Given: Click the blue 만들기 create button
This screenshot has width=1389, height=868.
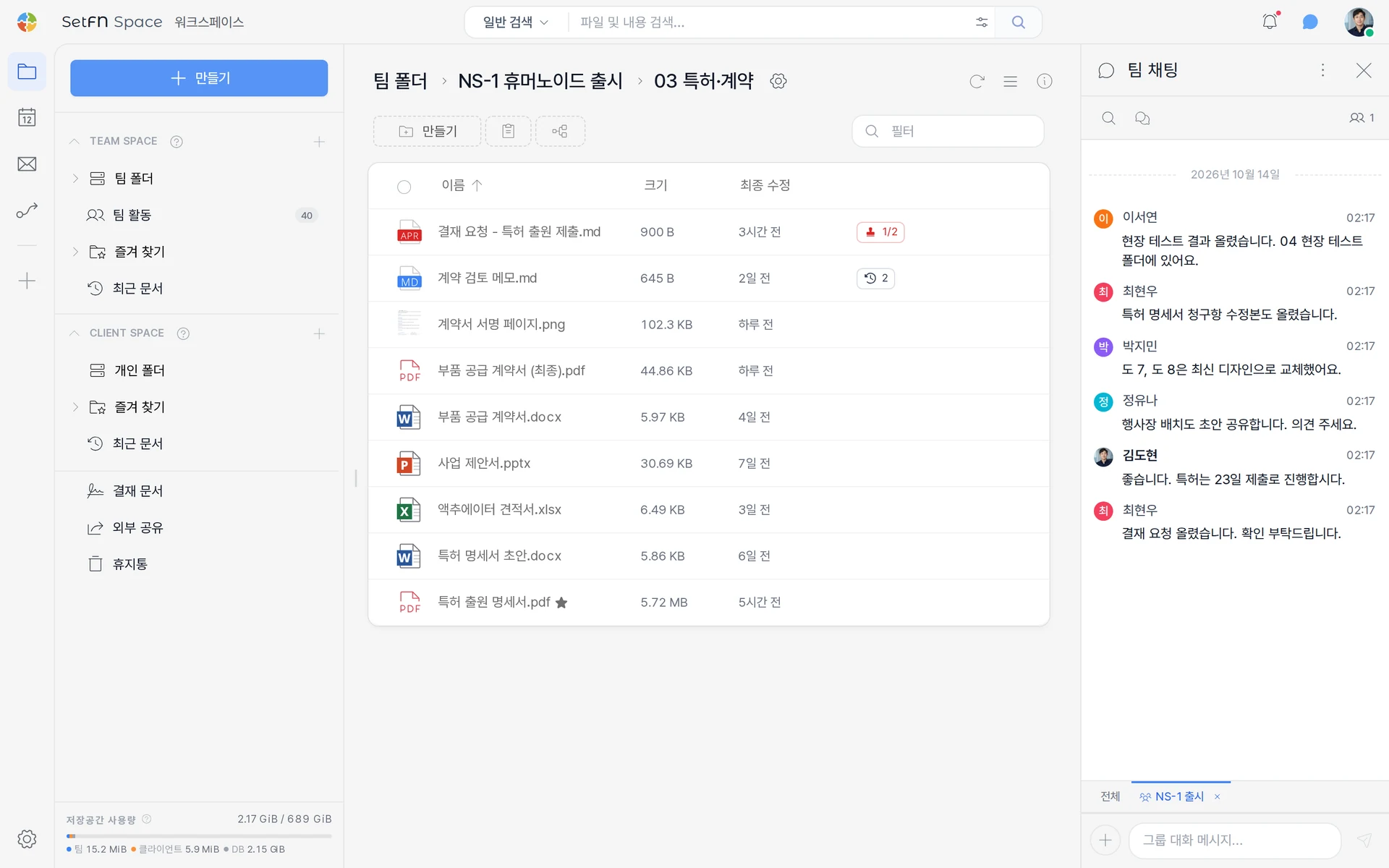Looking at the screenshot, I should pyautogui.click(x=199, y=78).
